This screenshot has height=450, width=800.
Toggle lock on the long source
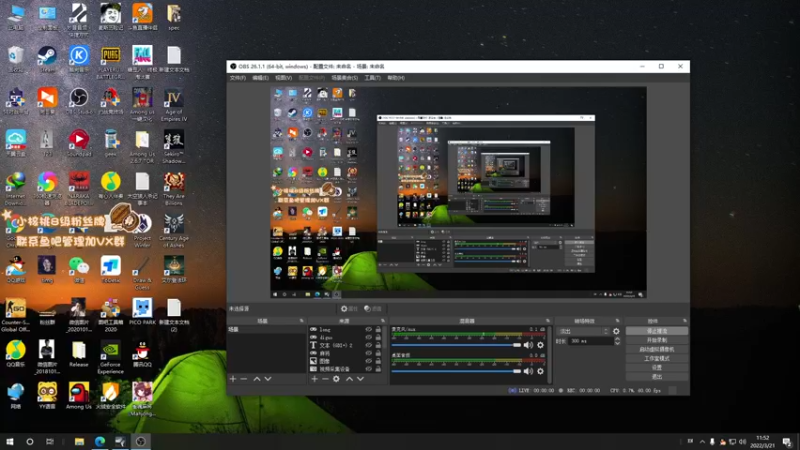click(378, 330)
